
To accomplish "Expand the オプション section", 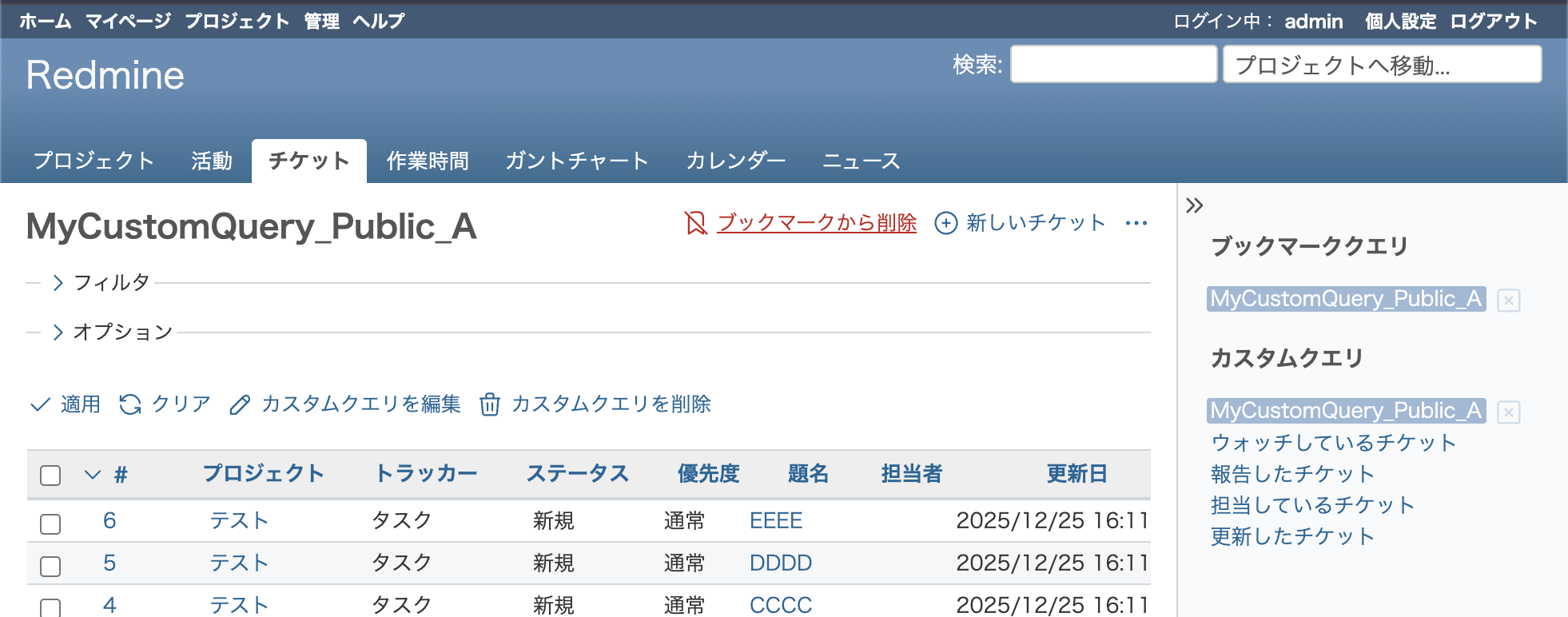I will click(x=58, y=332).
